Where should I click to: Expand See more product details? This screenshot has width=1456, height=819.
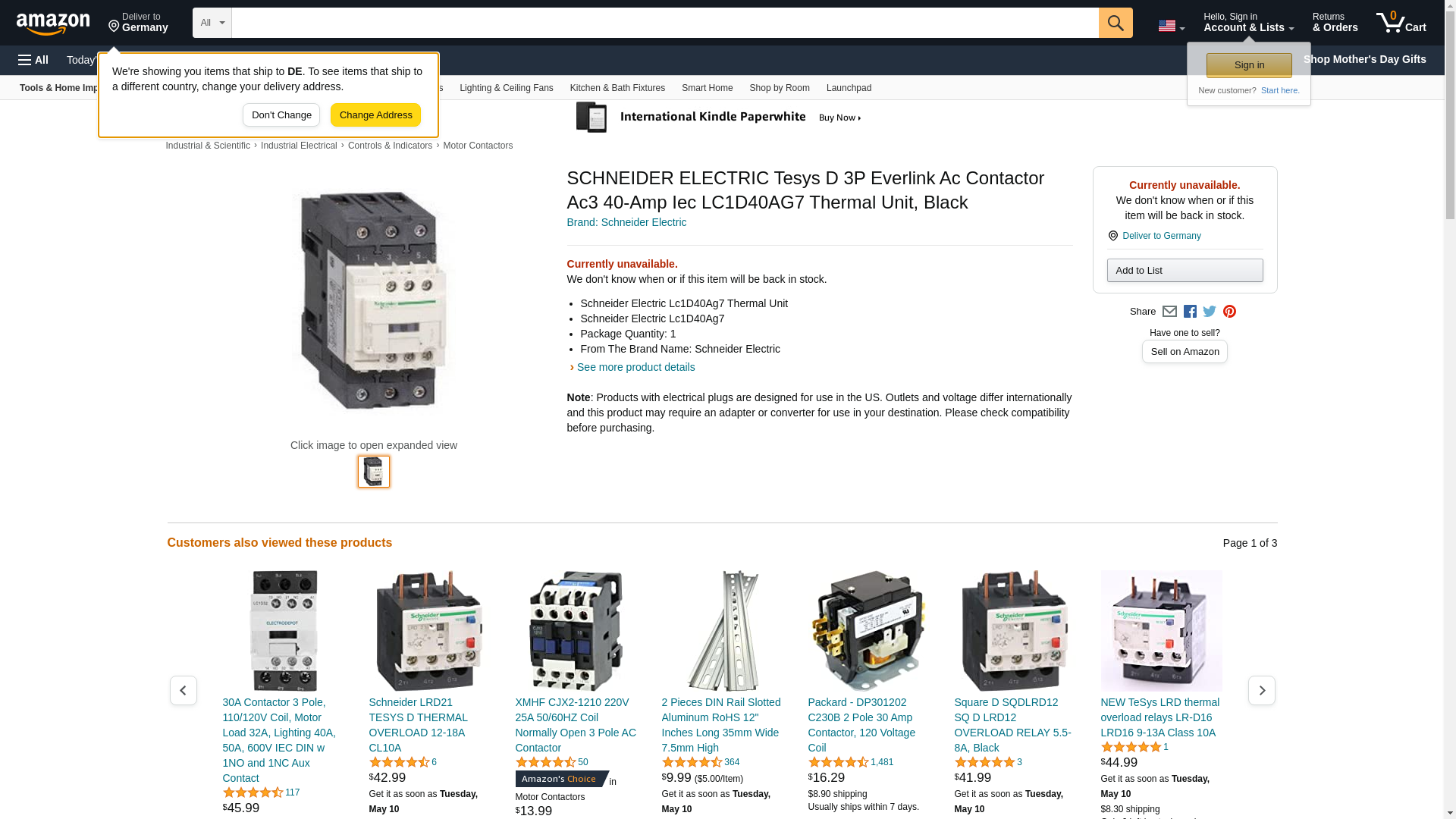click(635, 367)
